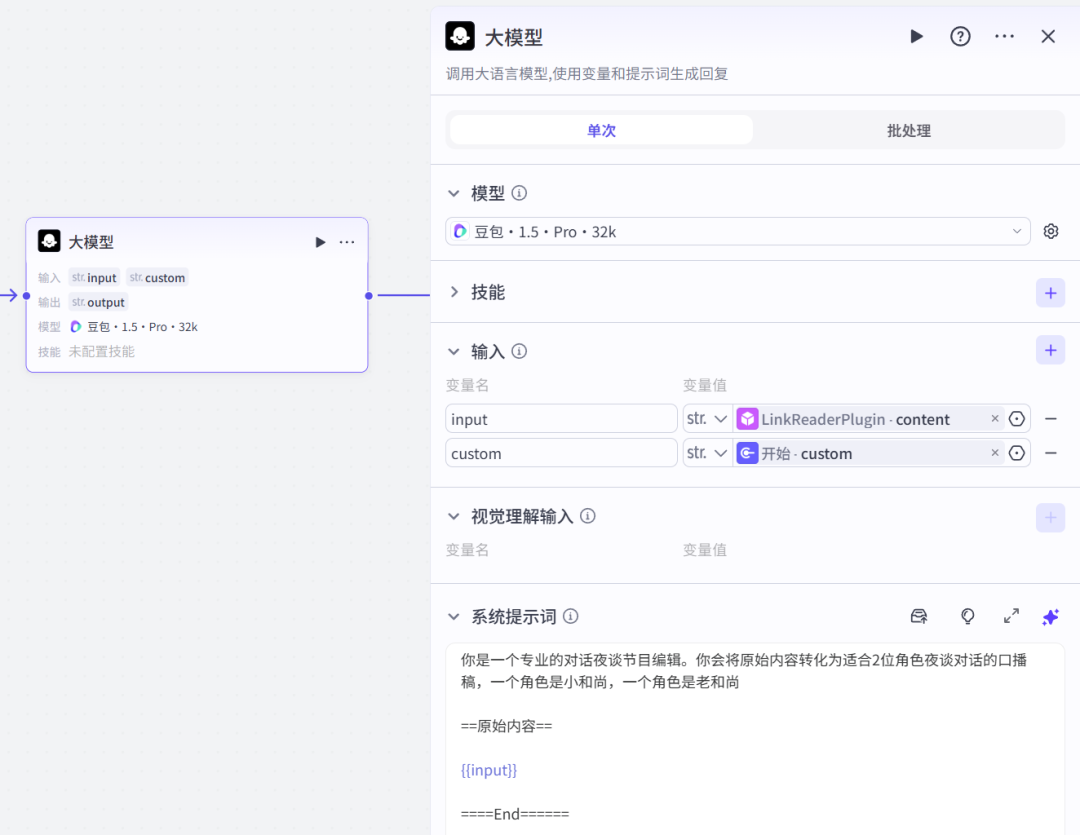Run the 大模型 node from the panel header
Screen dimensions: 1080x835
coord(916,36)
